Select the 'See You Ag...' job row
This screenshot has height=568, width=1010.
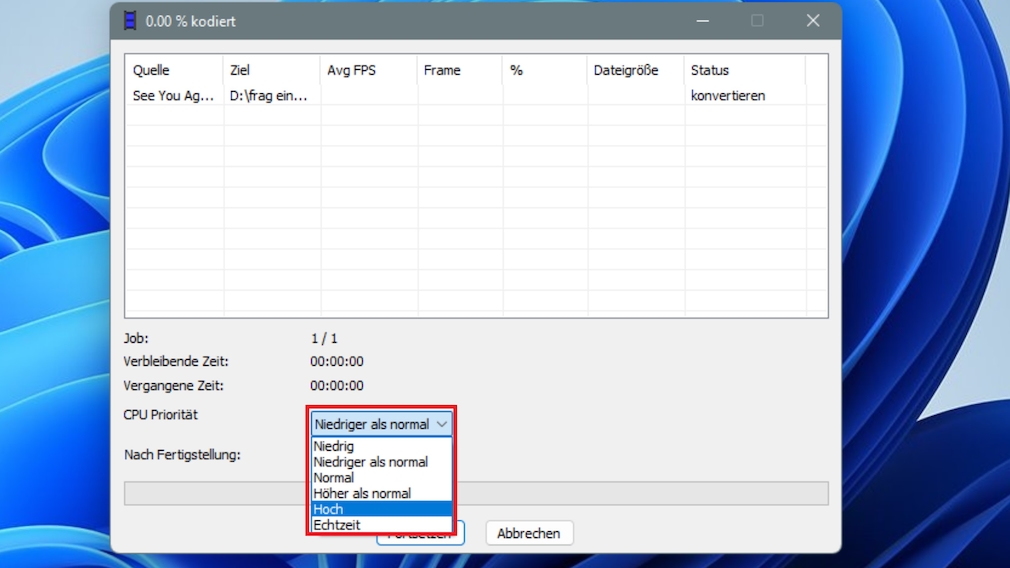pos(173,96)
